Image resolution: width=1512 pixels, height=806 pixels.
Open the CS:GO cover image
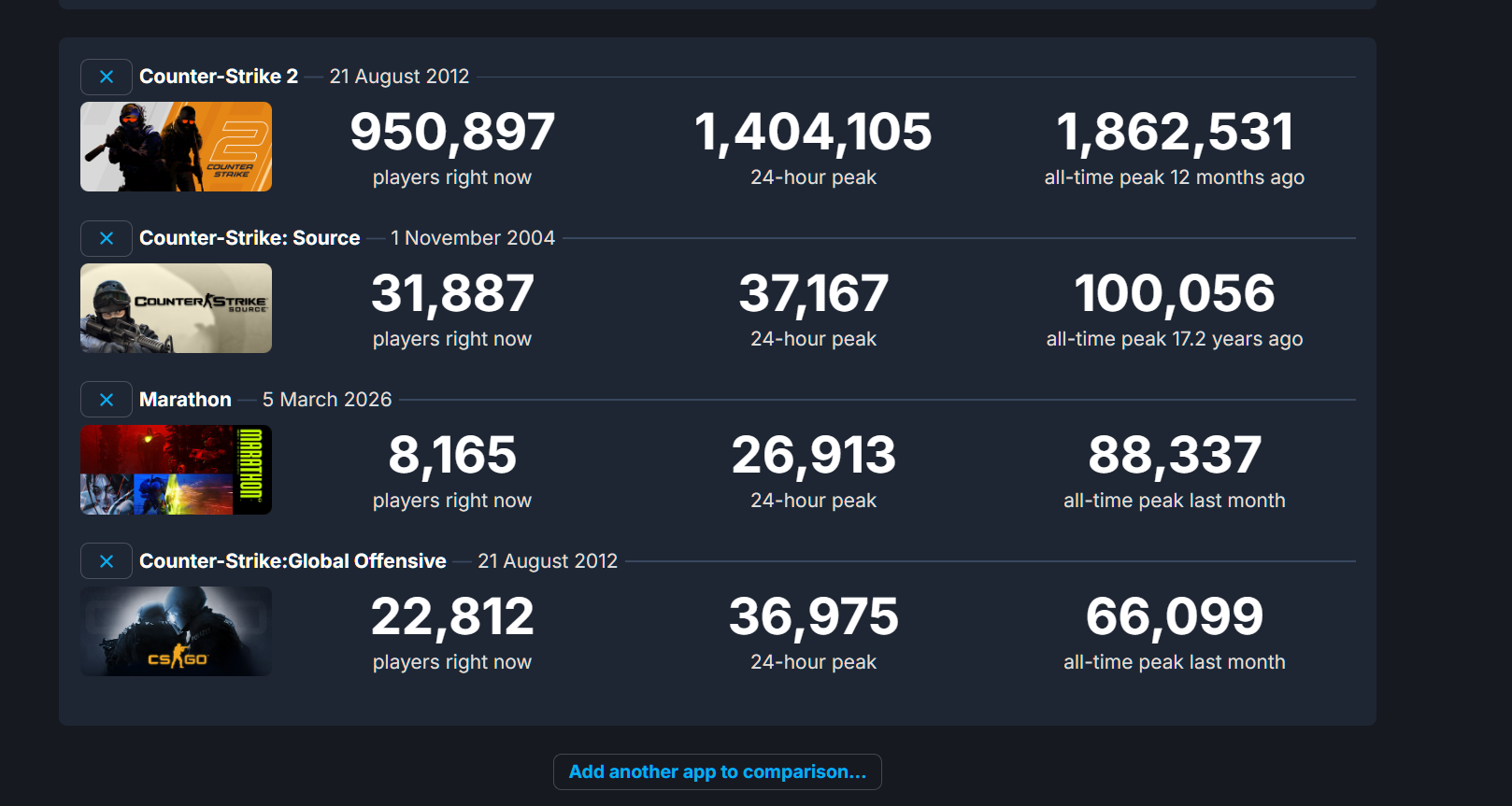176,631
